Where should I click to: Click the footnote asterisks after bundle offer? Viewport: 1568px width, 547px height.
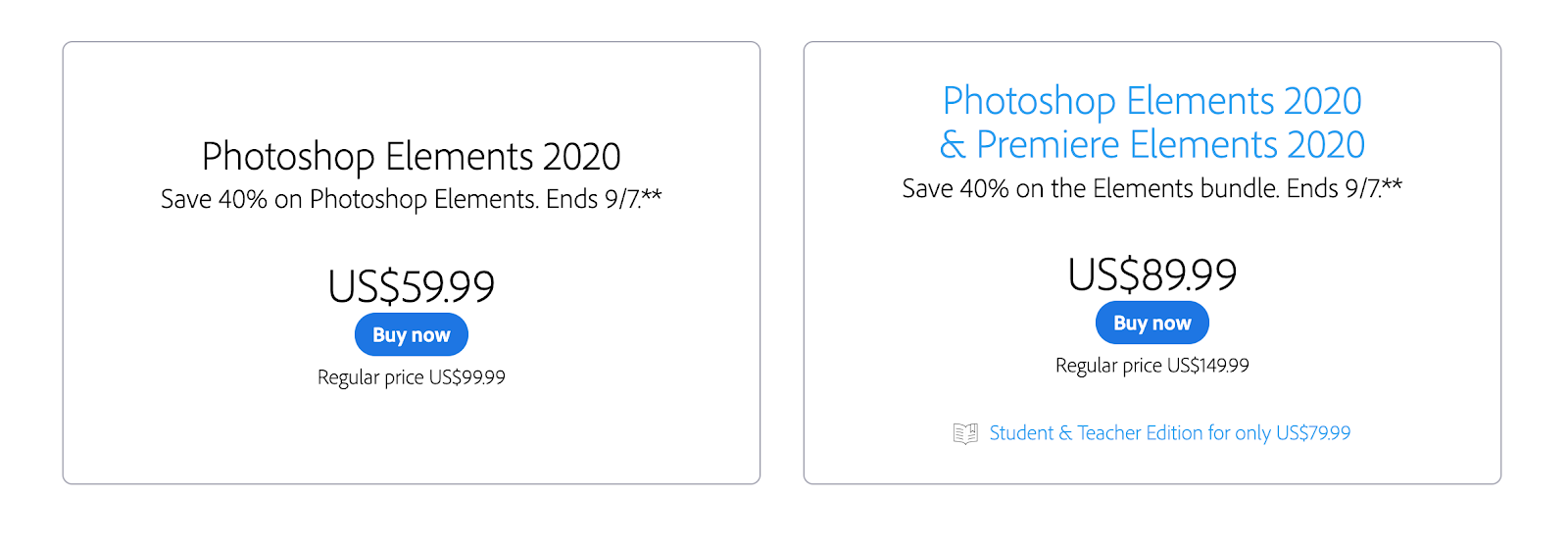pos(1392,184)
